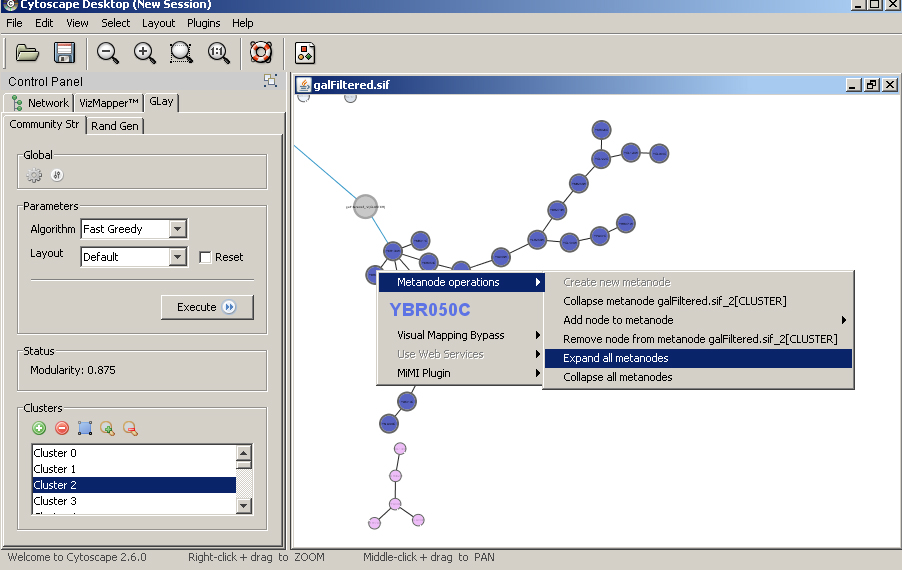
Task: Float the Control Panel using dock icon
Action: click(x=270, y=81)
